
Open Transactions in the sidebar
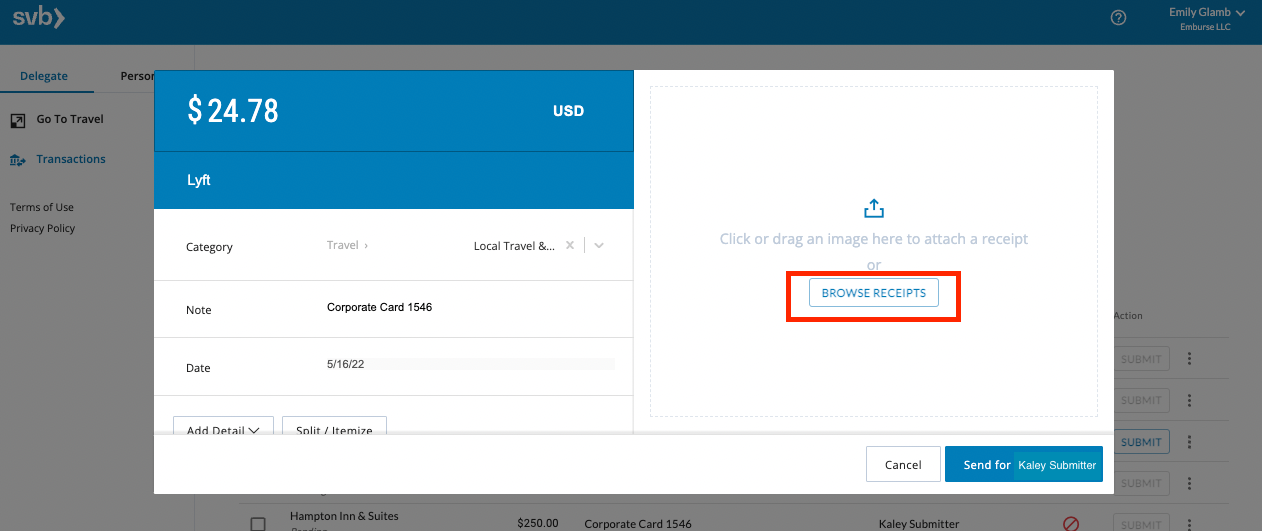pos(71,159)
